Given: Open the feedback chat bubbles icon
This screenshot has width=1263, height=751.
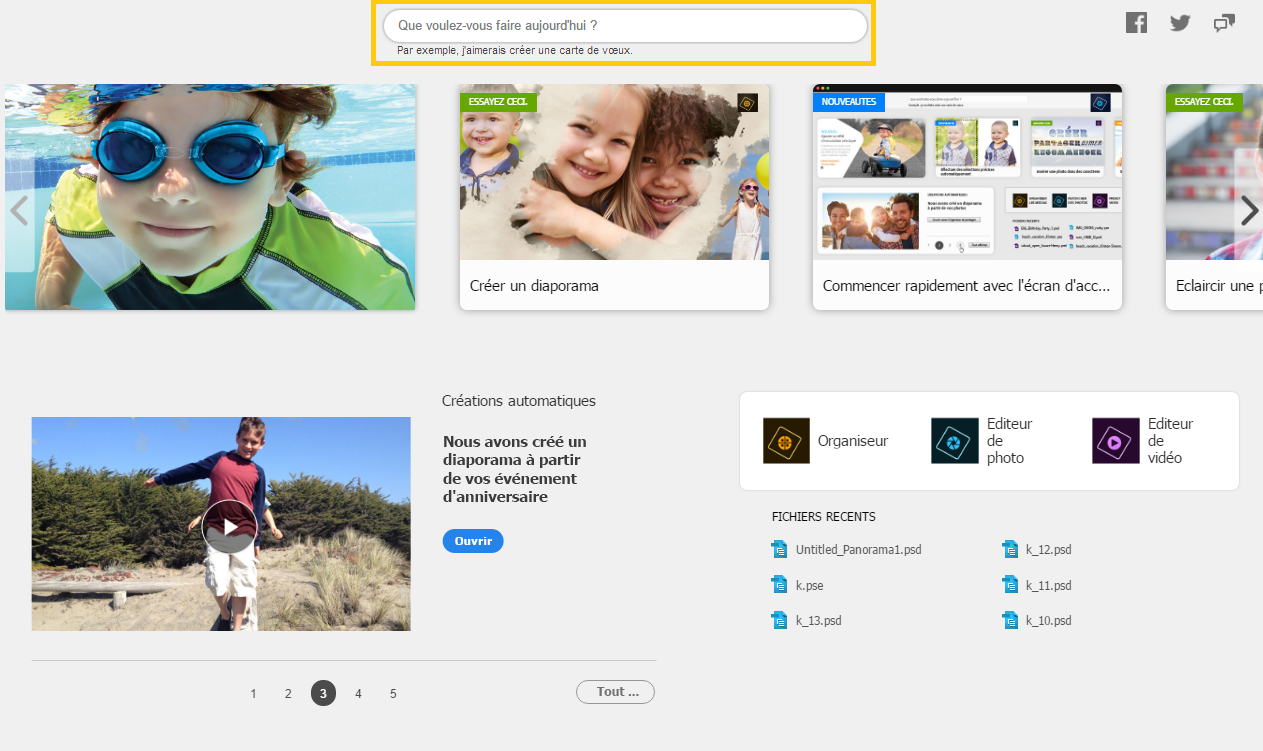Looking at the screenshot, I should pos(1224,23).
